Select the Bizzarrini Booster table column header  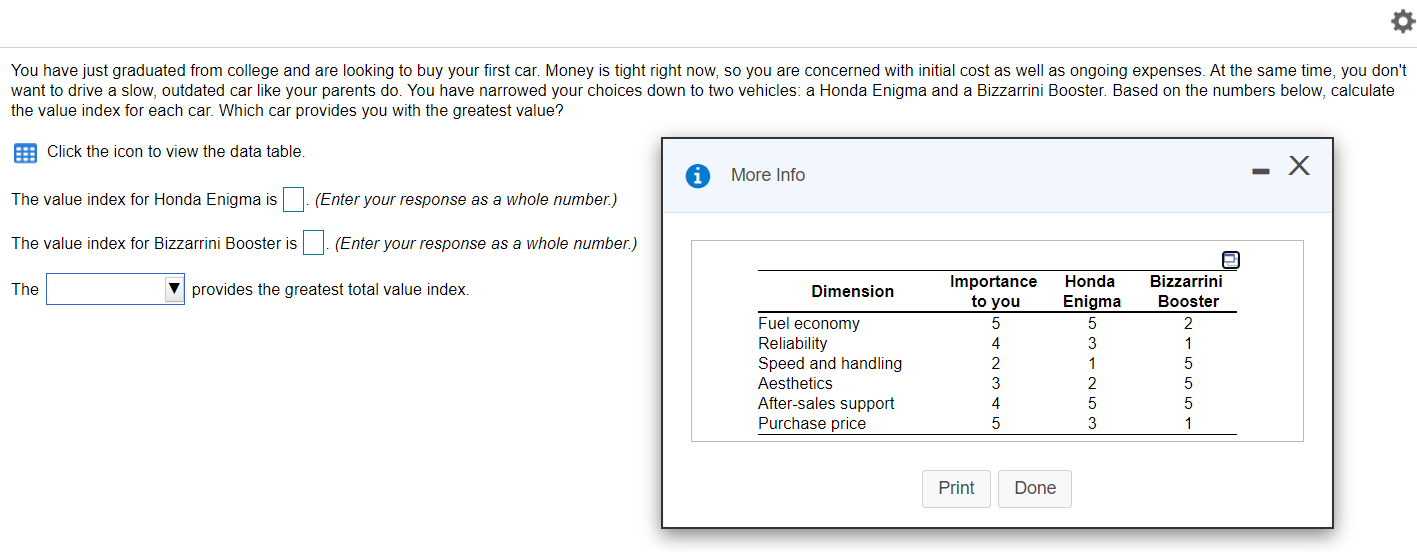(x=1187, y=291)
